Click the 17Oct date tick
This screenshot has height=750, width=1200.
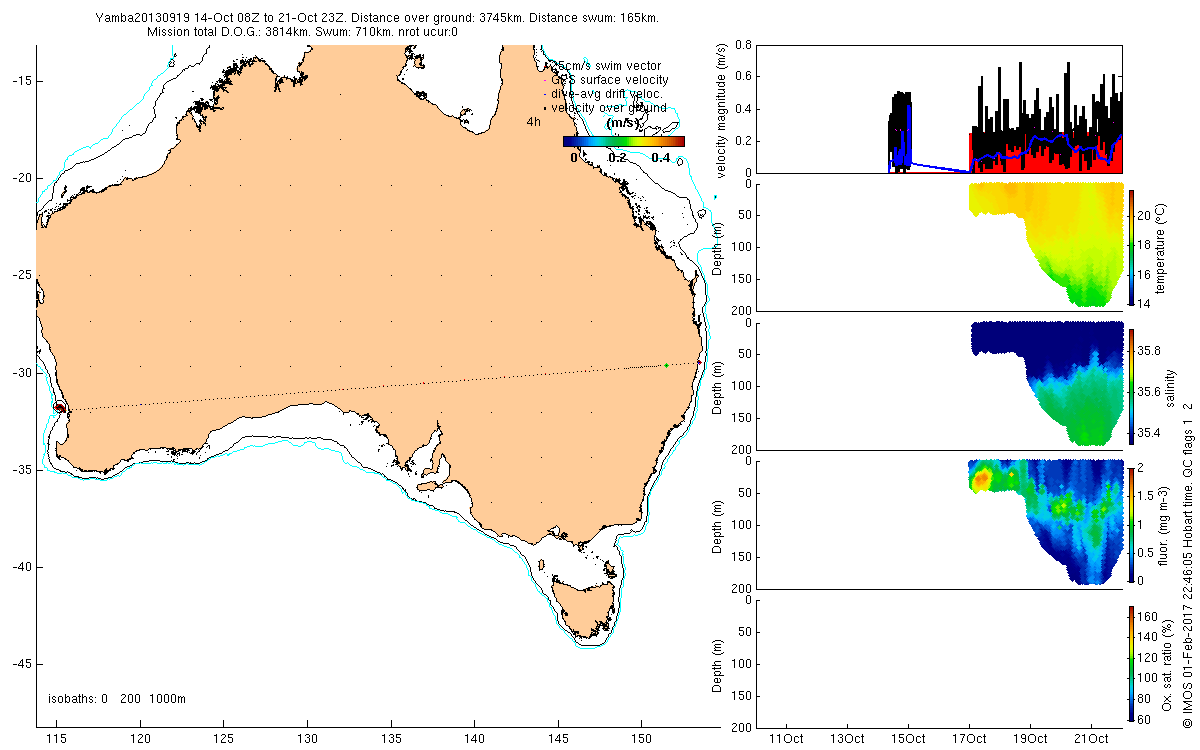(970, 739)
